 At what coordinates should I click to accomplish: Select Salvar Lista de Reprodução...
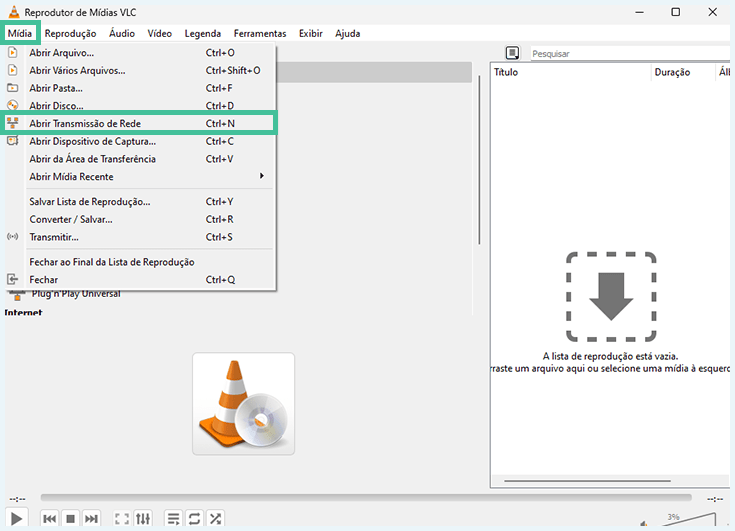click(x=140, y=202)
